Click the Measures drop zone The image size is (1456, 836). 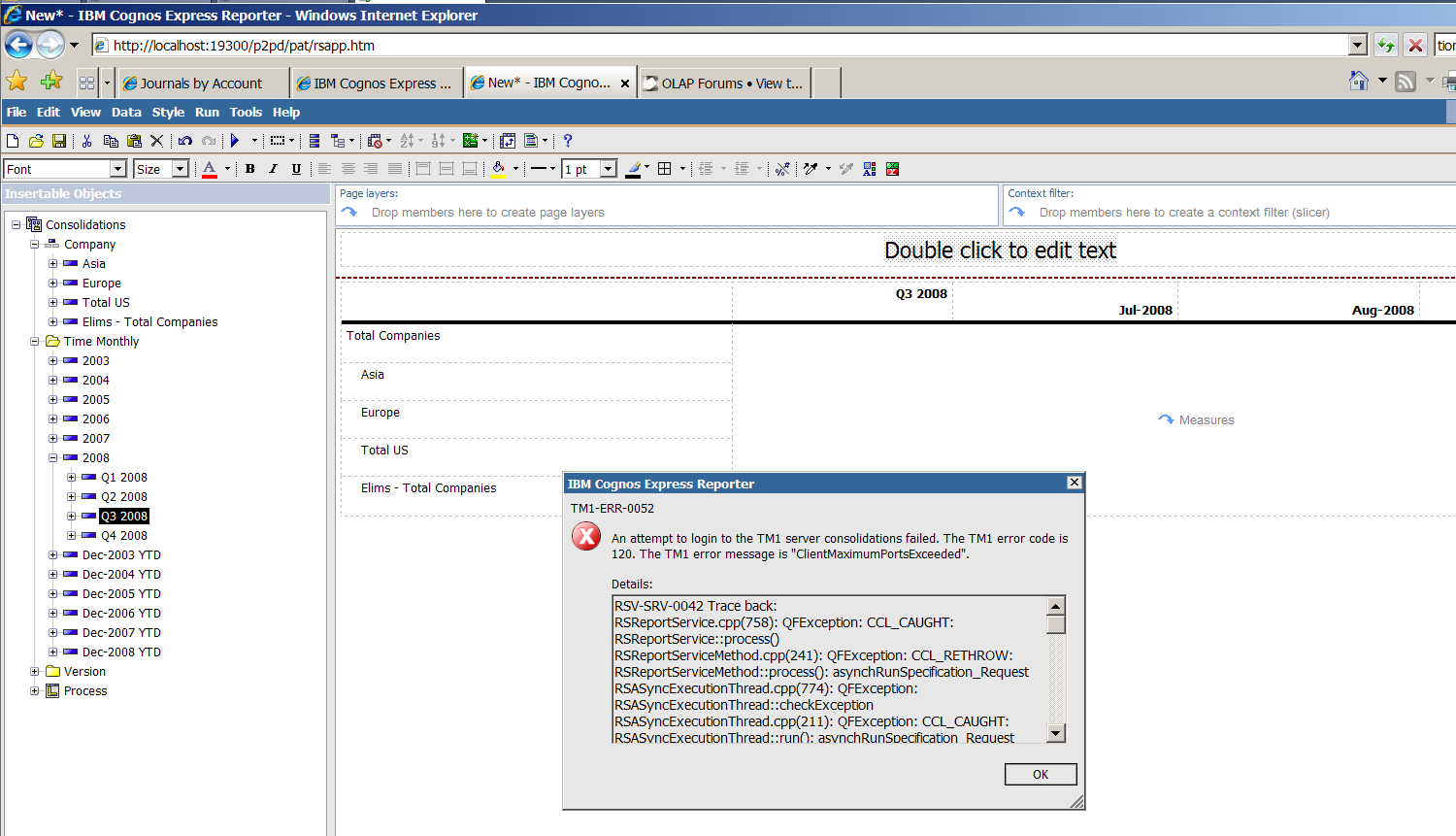pos(1197,419)
